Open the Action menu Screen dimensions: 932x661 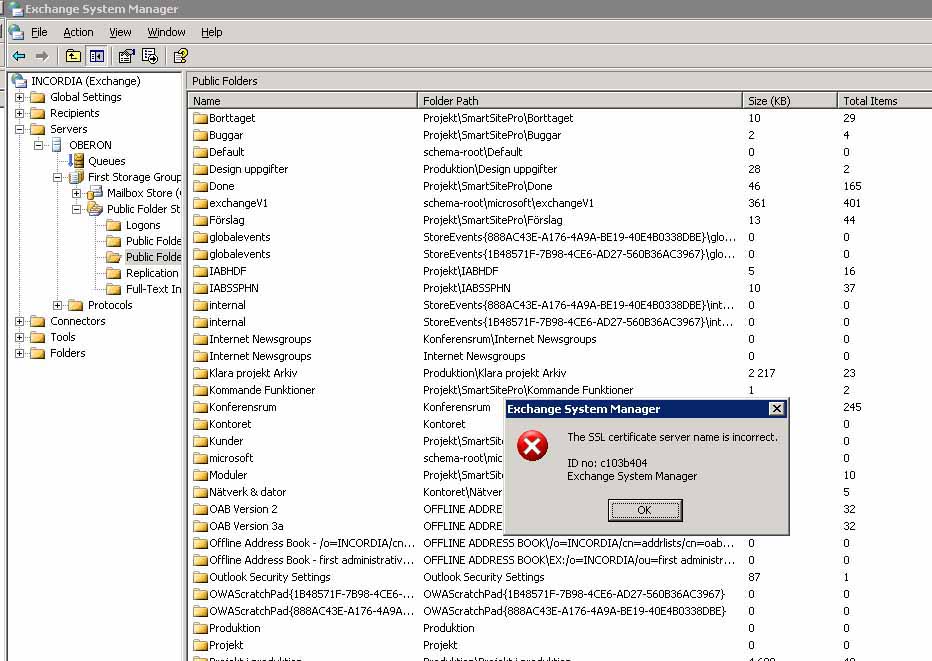coord(78,32)
